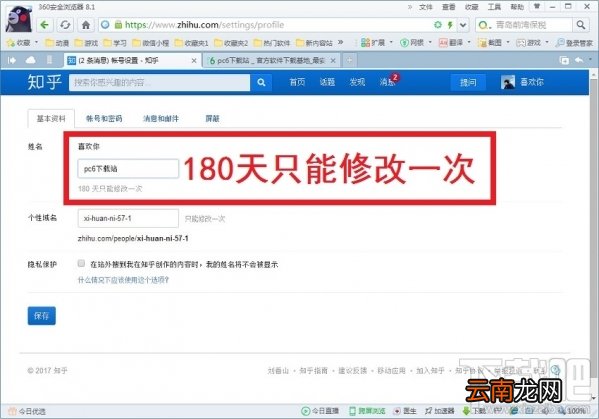
Task: Open the 网银 online banking icon
Action: pos(404,42)
